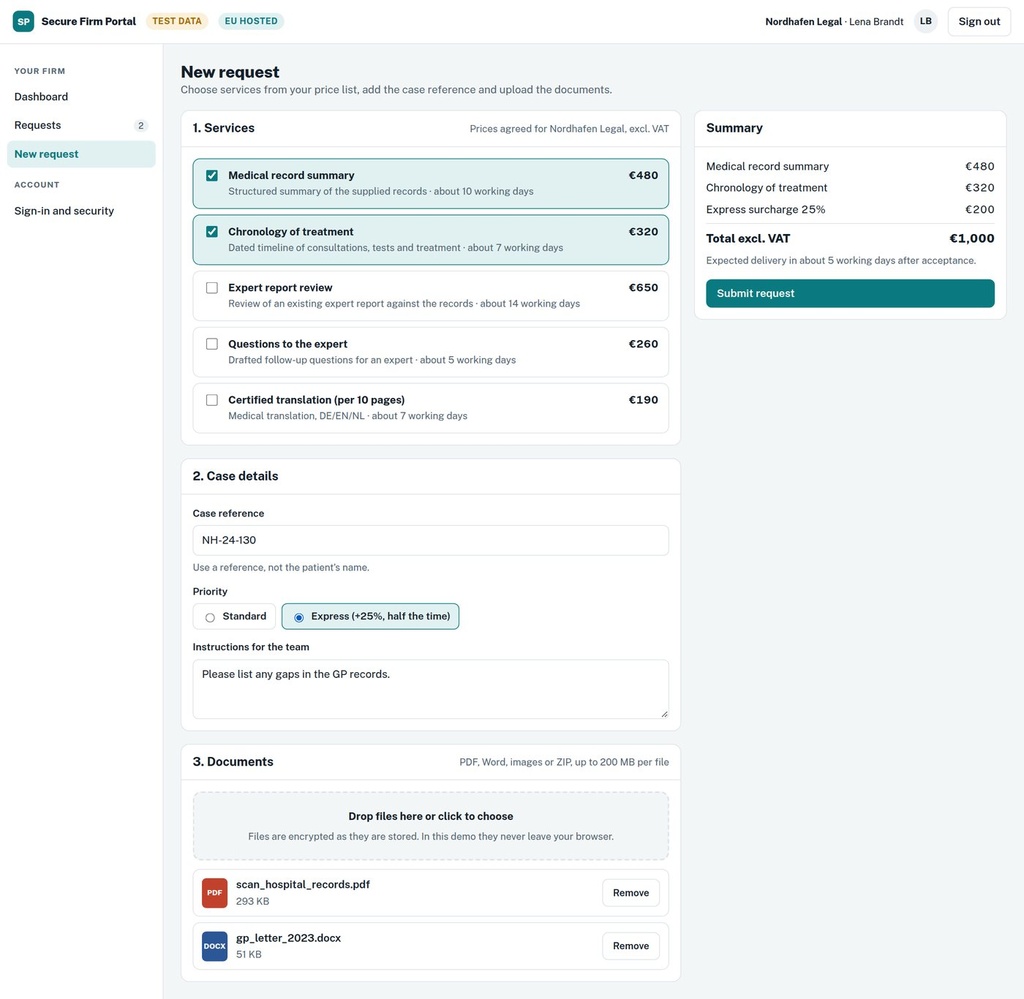
Task: Click the Secure Firm Portal title
Action: pyautogui.click(x=89, y=22)
